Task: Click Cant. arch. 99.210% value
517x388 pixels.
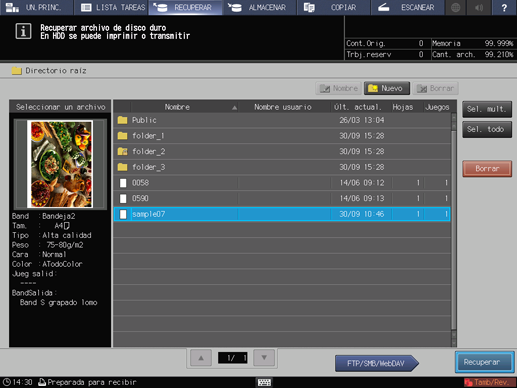Action: click(x=499, y=55)
